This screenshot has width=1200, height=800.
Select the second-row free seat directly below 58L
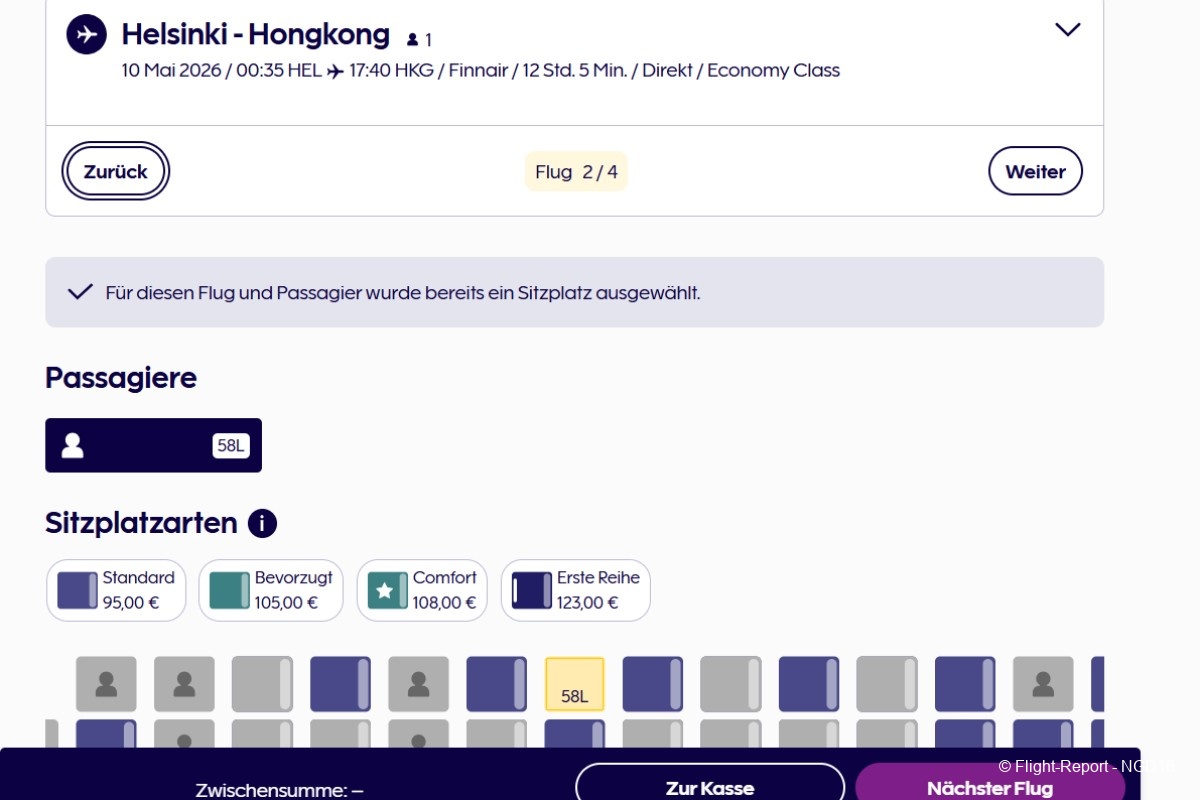click(575, 734)
